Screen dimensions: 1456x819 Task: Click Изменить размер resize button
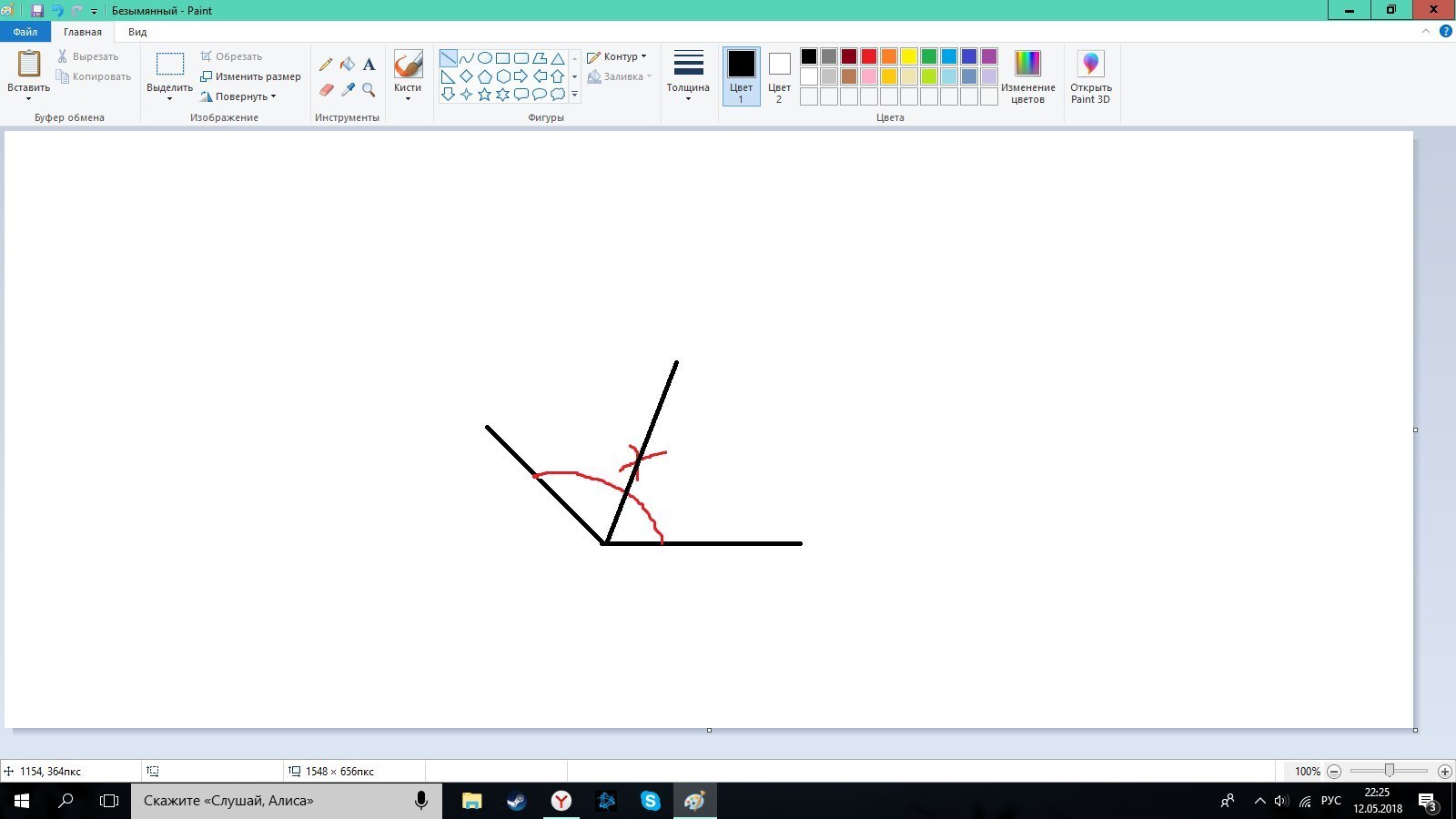tap(250, 76)
